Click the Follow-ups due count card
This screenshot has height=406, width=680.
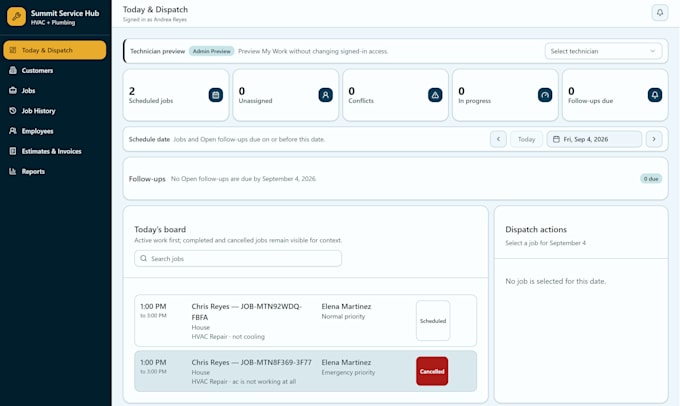coord(615,95)
